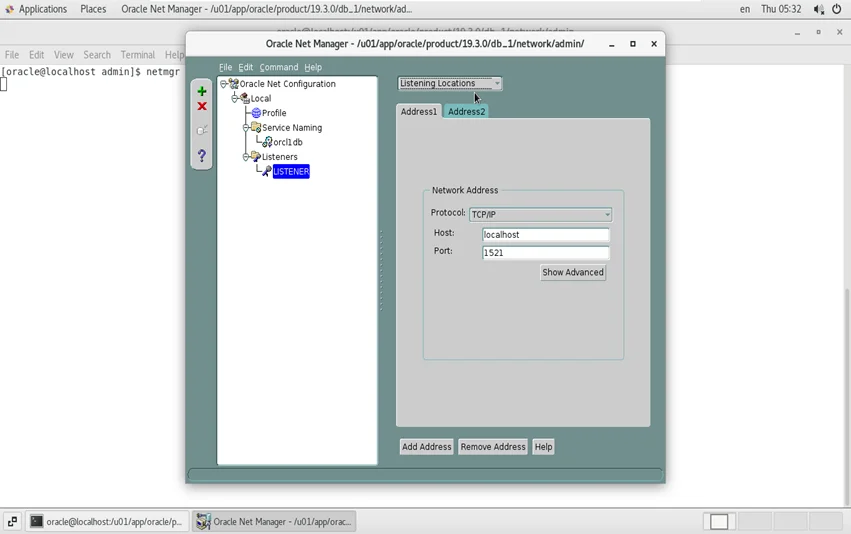This screenshot has height=534, width=851.
Task: Maximize the Oracle Net Manager window
Action: (633, 44)
